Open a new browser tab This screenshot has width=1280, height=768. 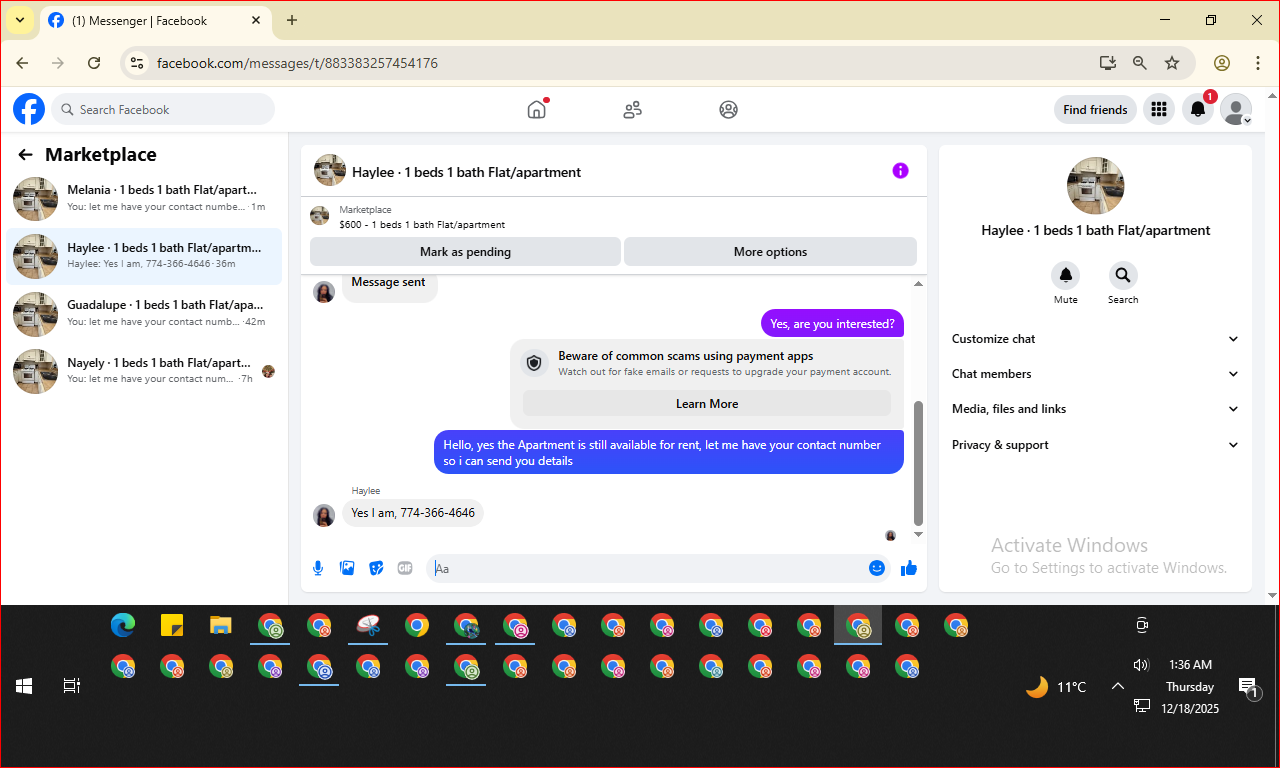292,20
